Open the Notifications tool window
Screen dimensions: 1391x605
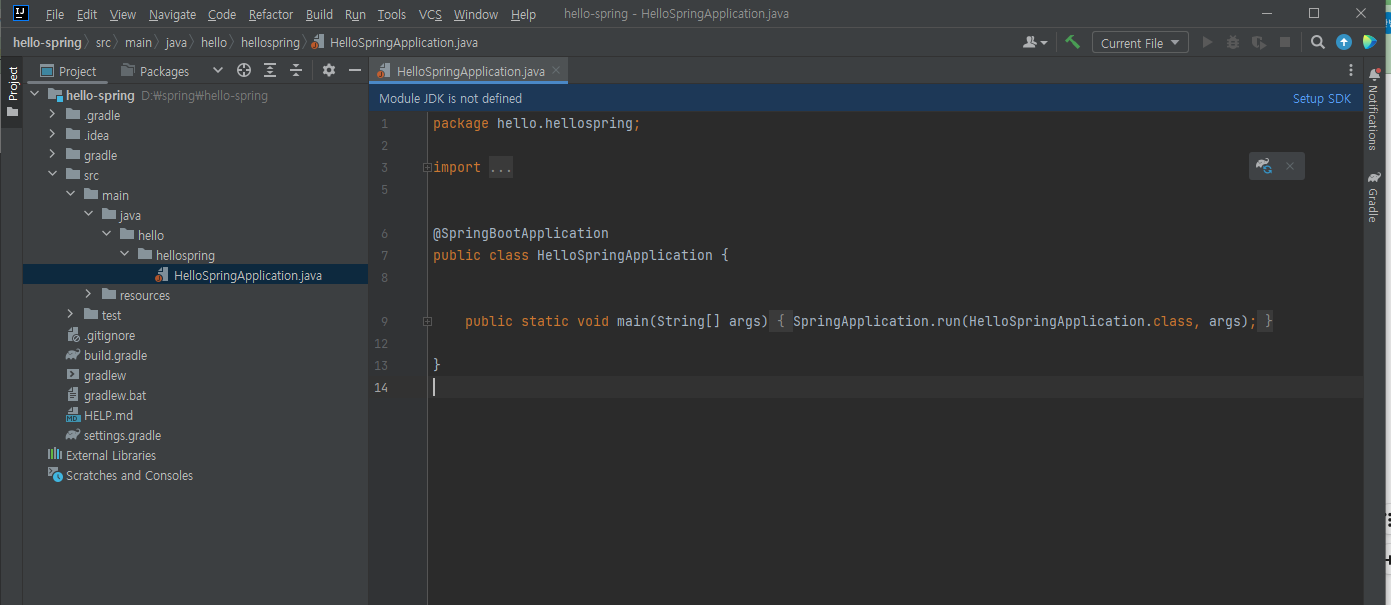1374,110
